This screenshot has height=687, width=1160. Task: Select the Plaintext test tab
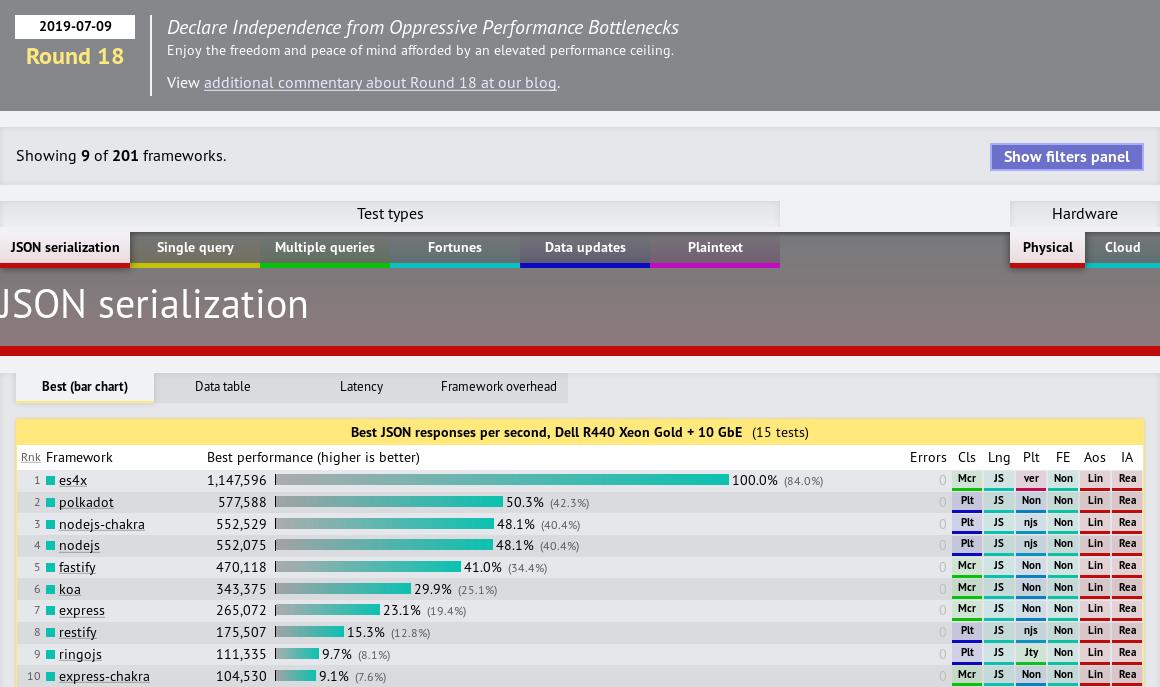[x=715, y=248]
